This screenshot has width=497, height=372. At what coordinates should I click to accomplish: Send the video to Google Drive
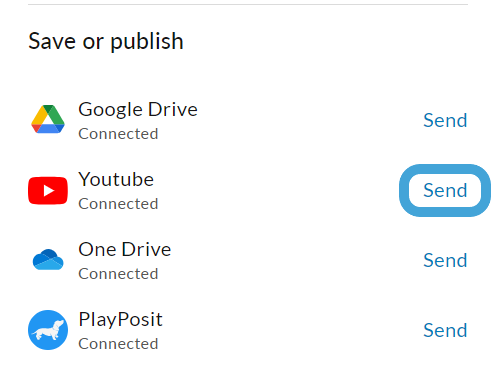pos(445,120)
